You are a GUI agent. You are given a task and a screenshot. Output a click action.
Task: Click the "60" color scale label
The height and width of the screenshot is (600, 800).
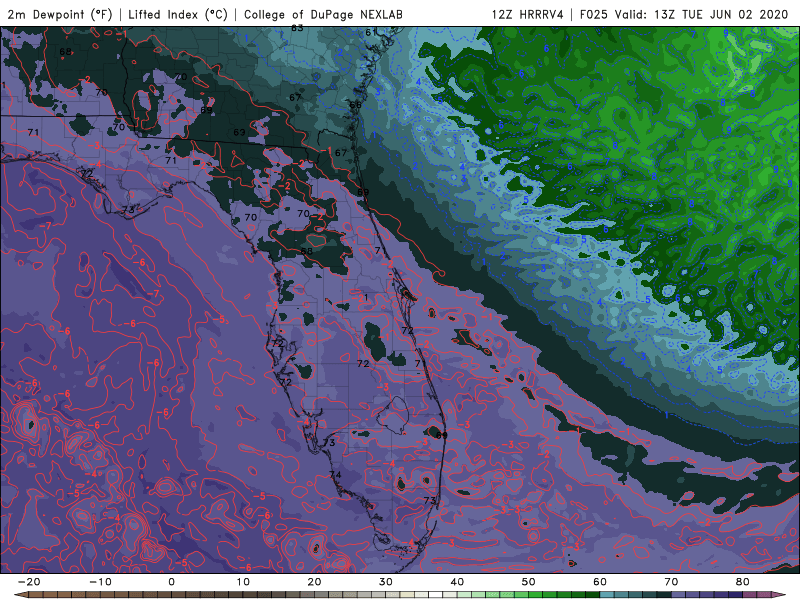(600, 582)
